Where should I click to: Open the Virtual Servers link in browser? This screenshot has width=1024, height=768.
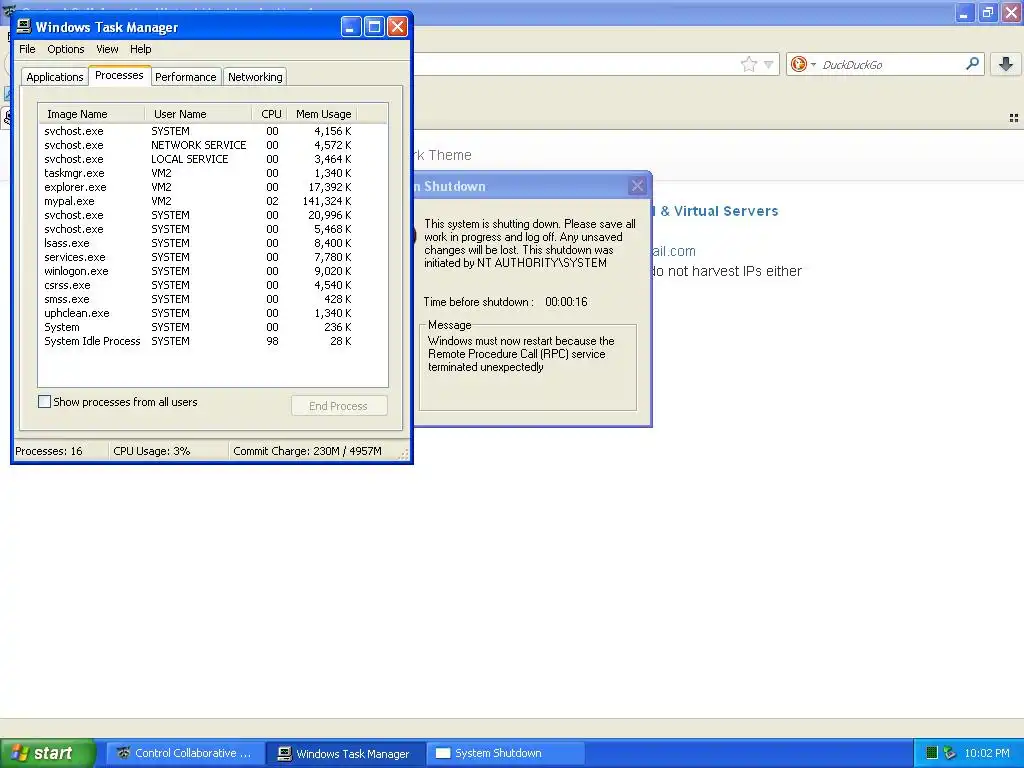point(716,211)
